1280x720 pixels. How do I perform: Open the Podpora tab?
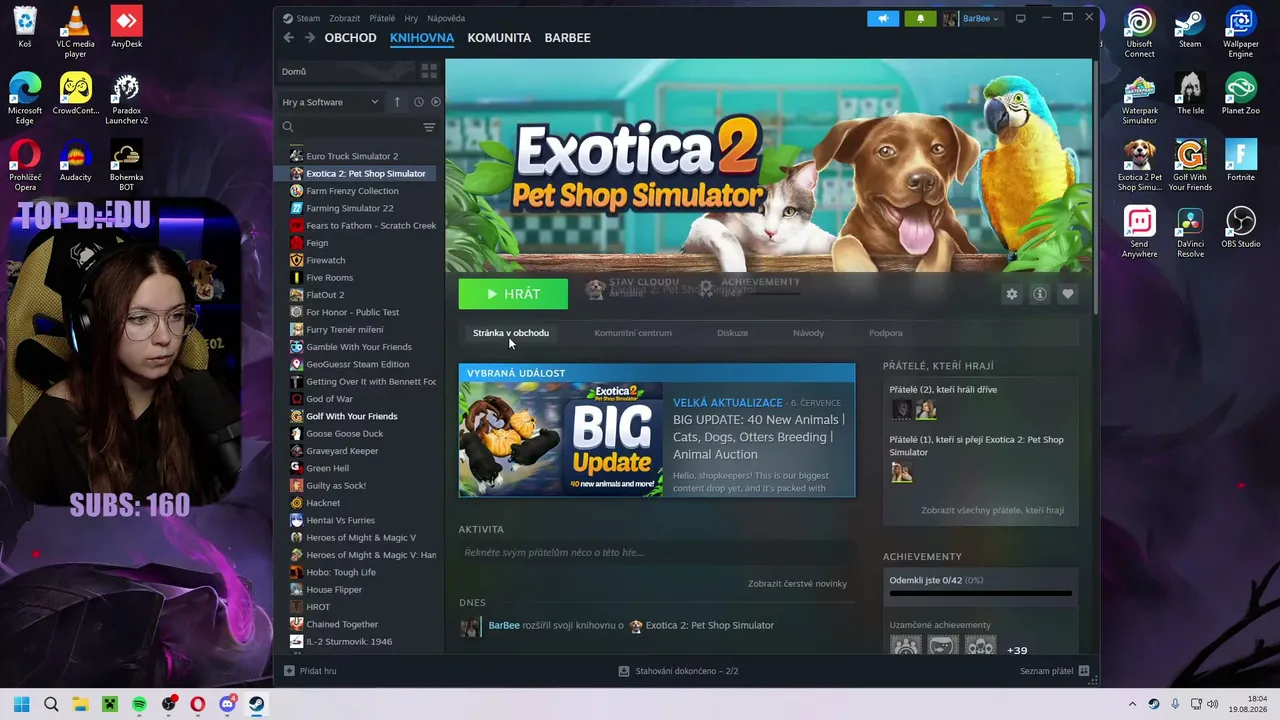[886, 333]
